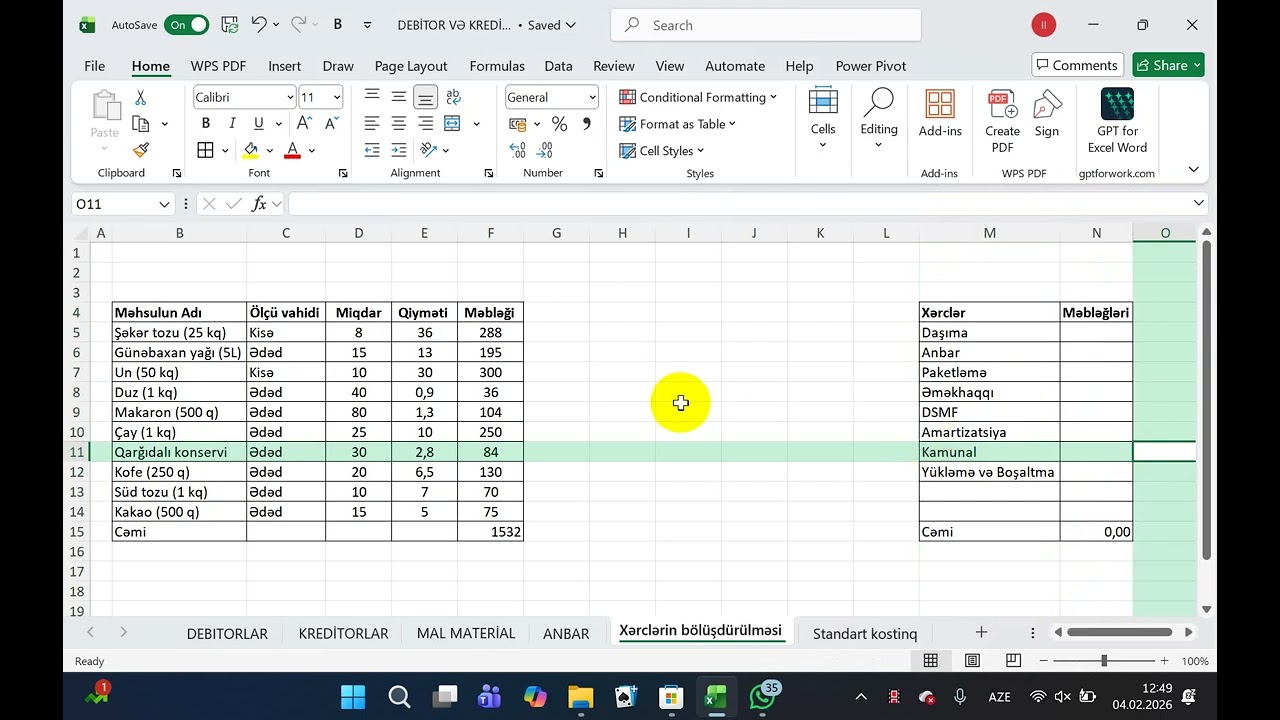The width and height of the screenshot is (1280, 720).
Task: Click Increase Decimal icon
Action: pos(518,150)
